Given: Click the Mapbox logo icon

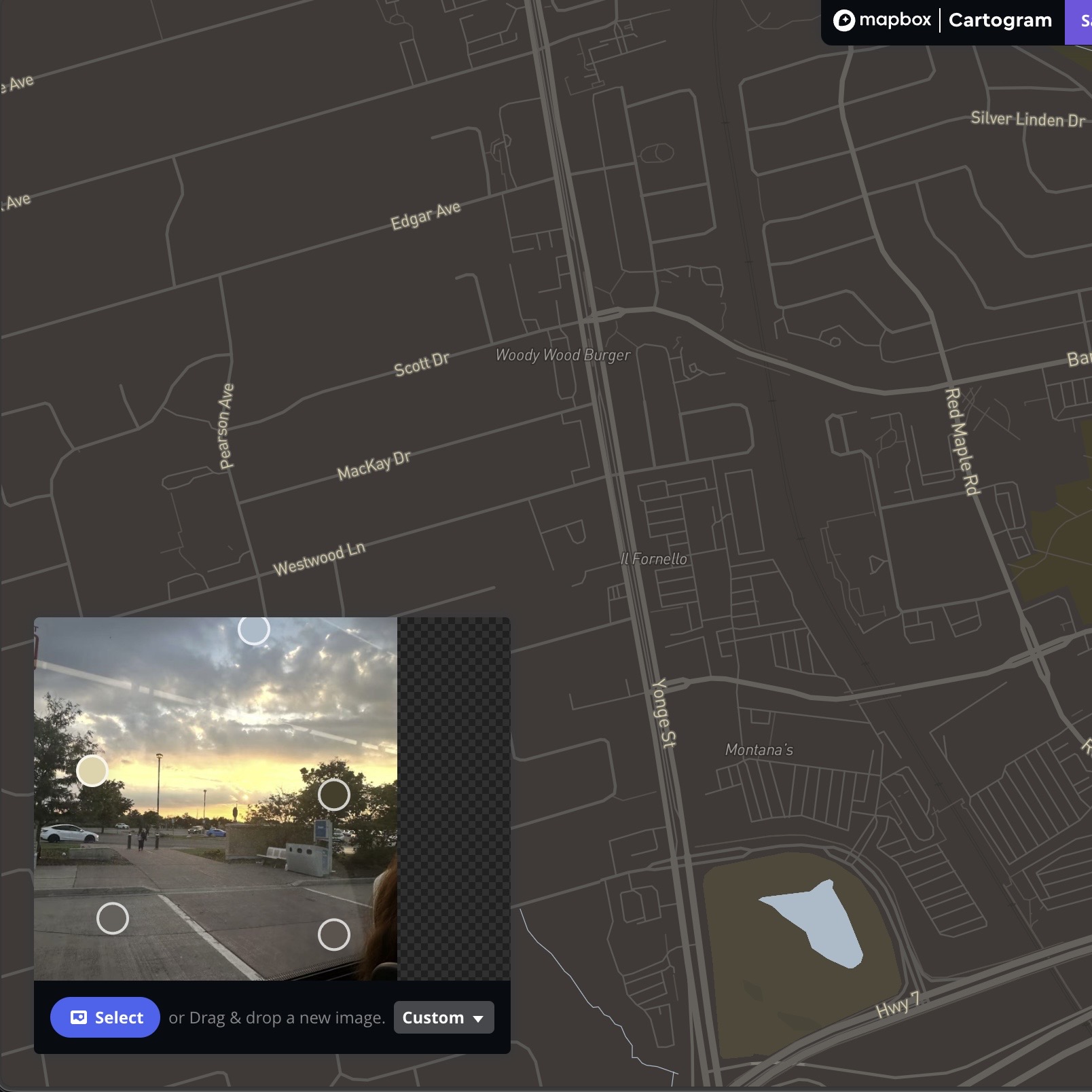Looking at the screenshot, I should coord(845,20).
